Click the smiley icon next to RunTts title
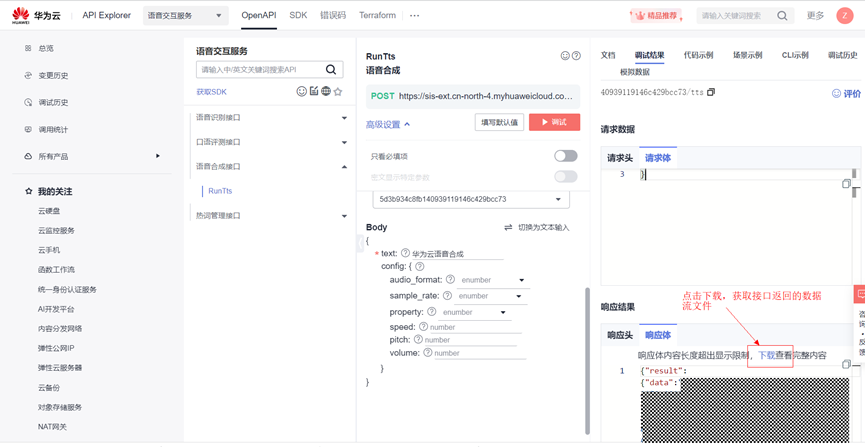Image resolution: width=865 pixels, height=447 pixels. click(x=565, y=56)
